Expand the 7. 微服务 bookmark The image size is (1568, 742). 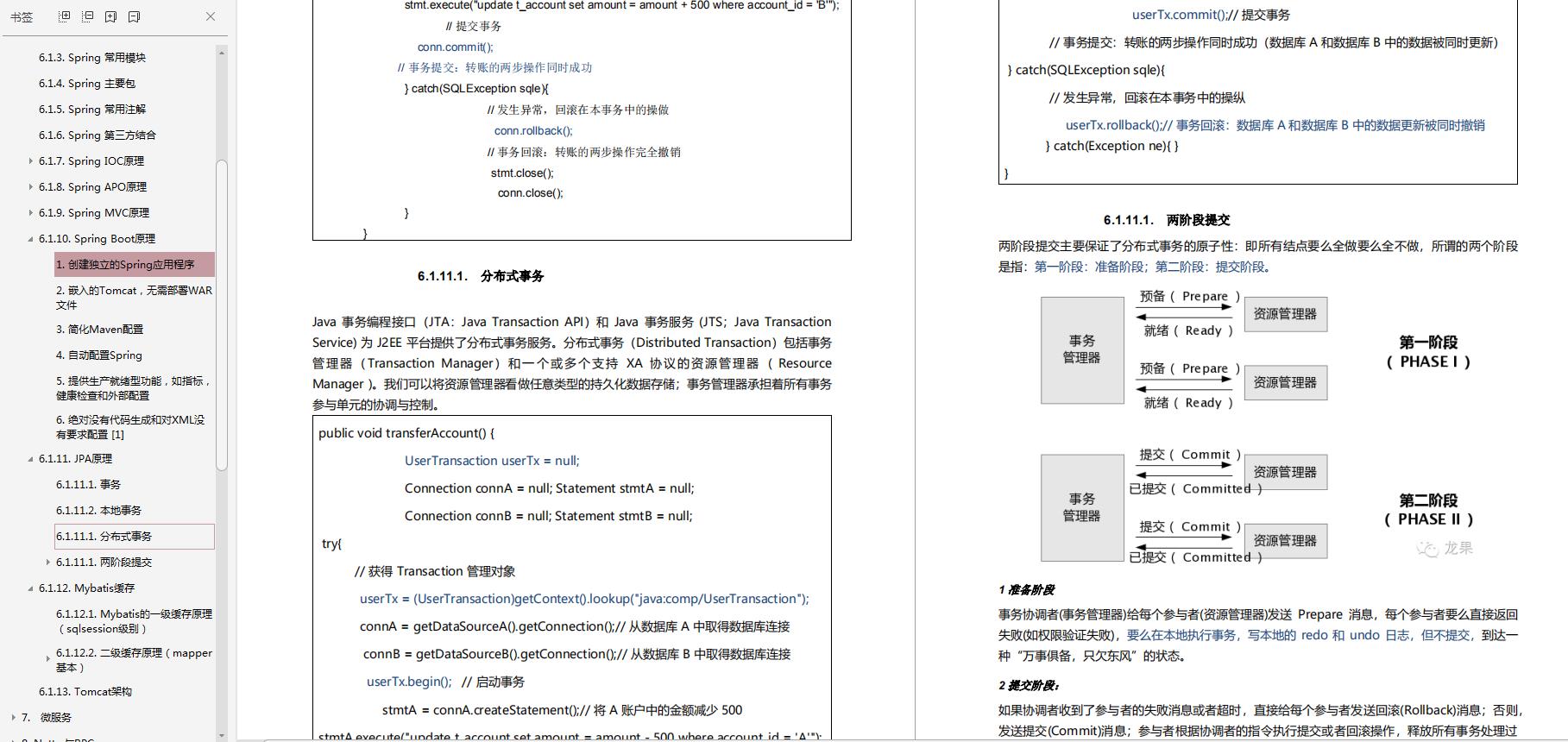tap(14, 717)
